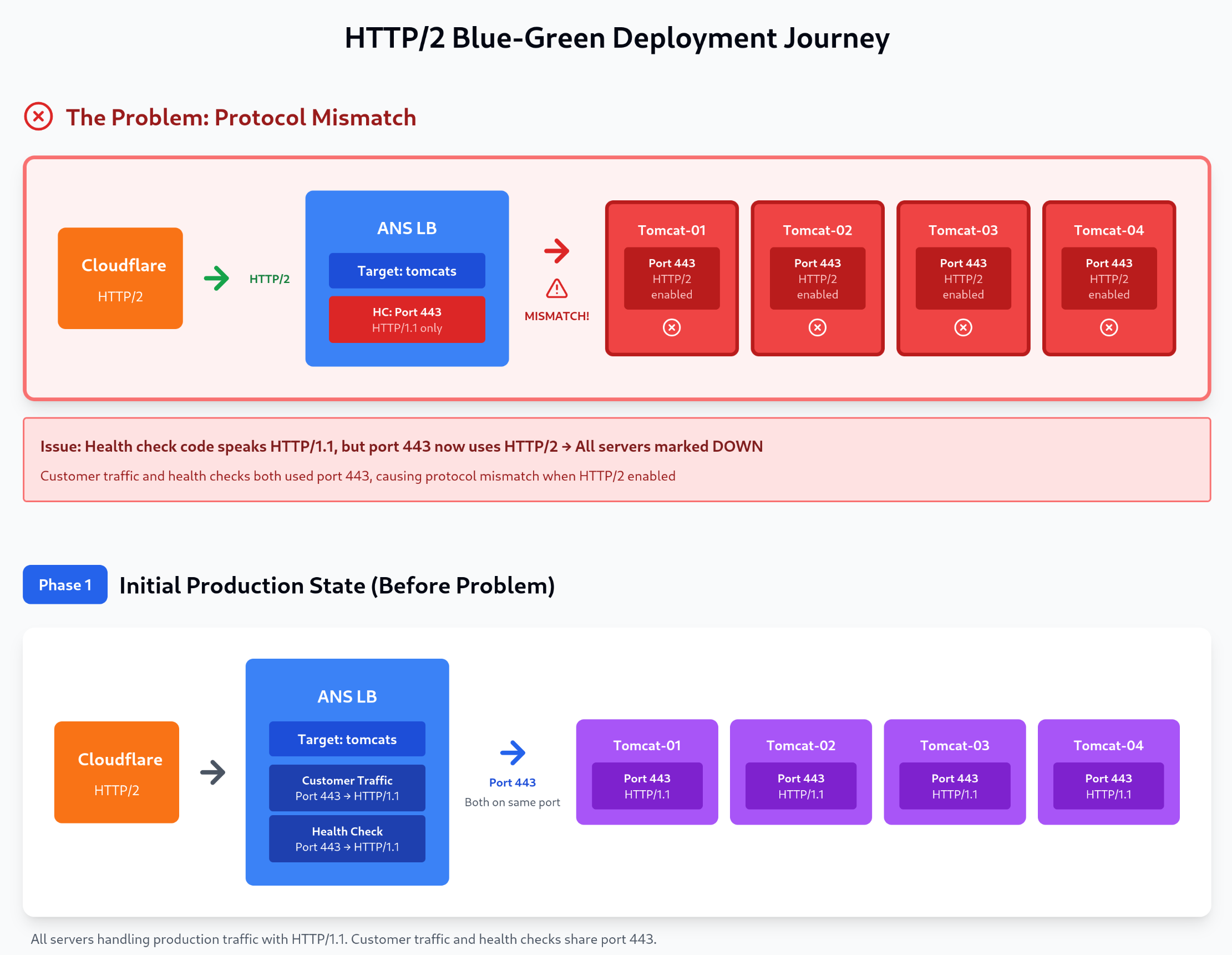1232x955 pixels.
Task: Click the purple Tomcat-02 title
Action: [801, 746]
